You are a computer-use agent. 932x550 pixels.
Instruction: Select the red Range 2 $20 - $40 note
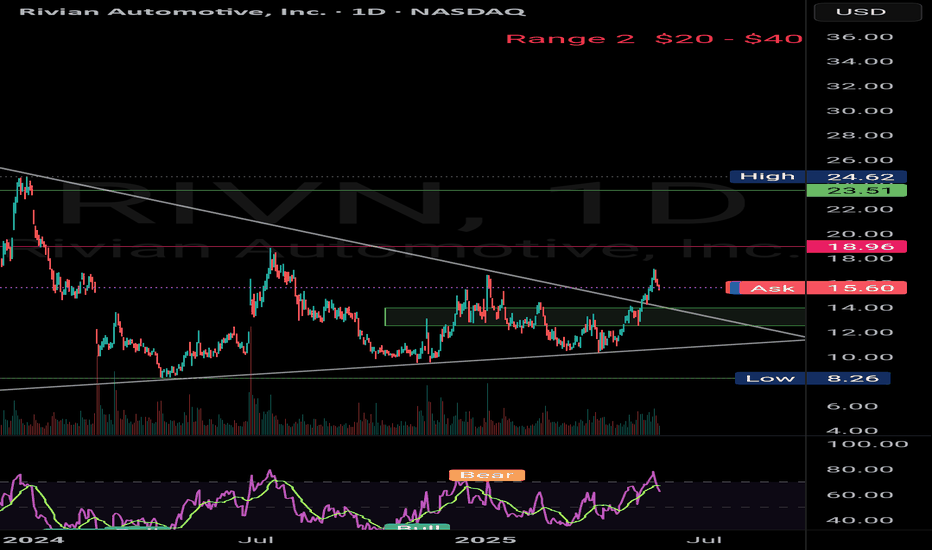point(654,39)
